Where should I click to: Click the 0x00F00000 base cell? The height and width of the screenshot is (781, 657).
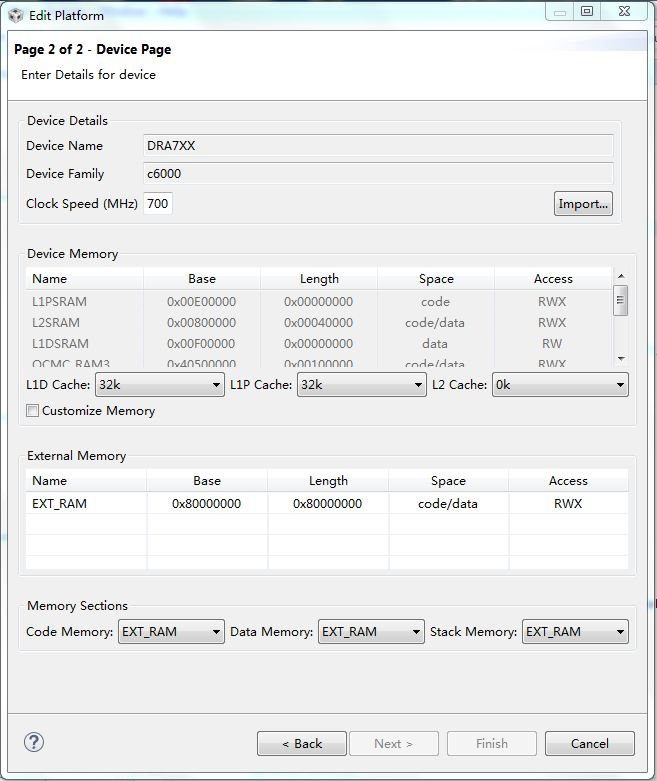[x=201, y=343]
